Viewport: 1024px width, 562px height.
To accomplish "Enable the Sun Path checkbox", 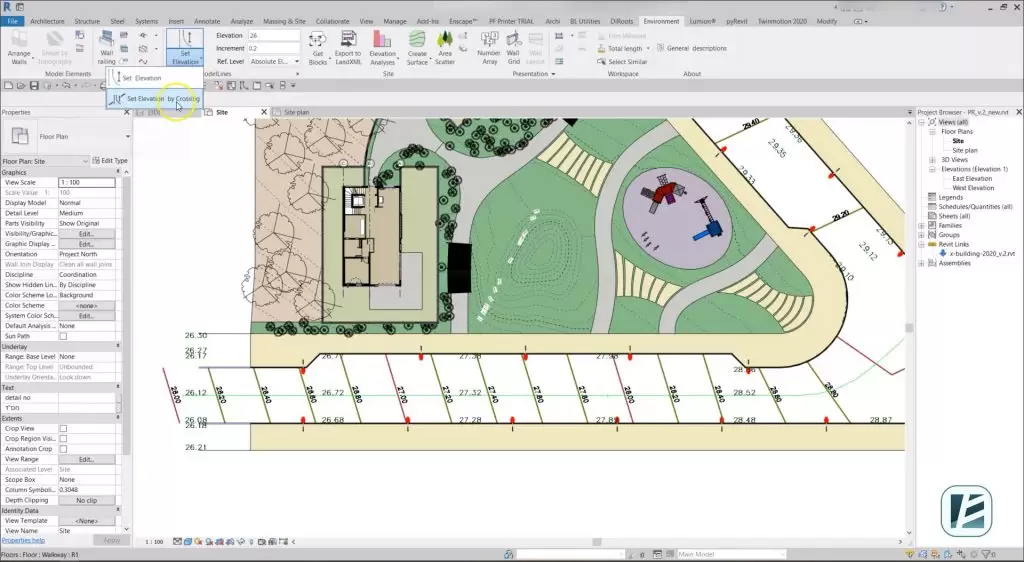I will tap(63, 336).
